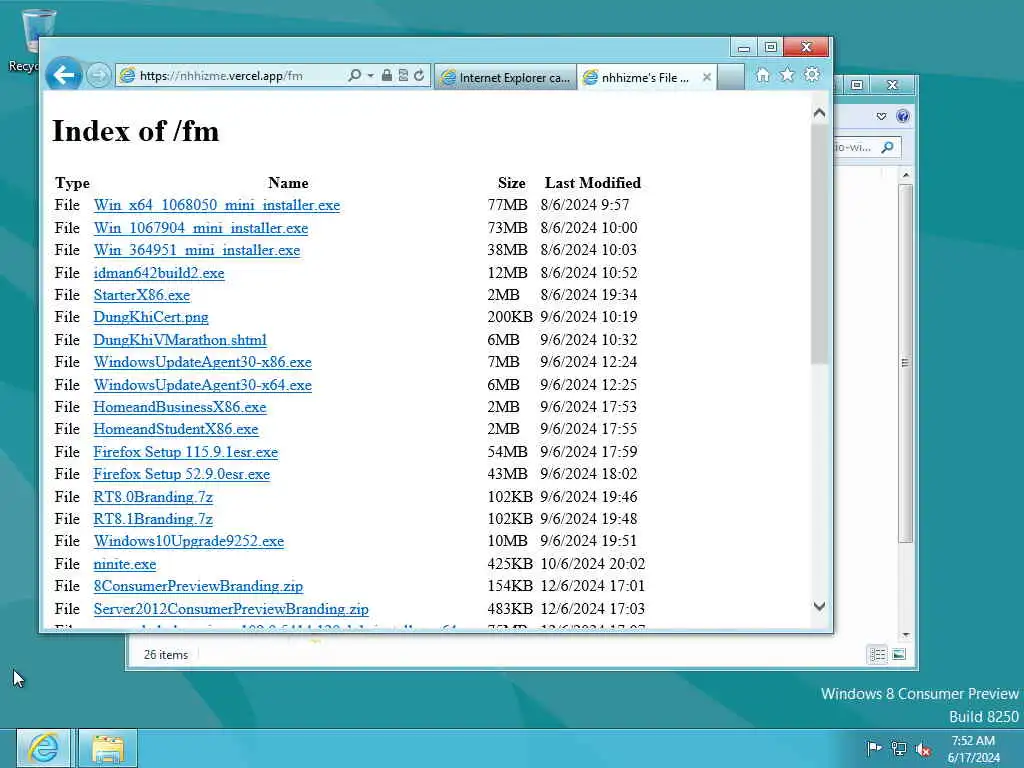Image resolution: width=1024 pixels, height=768 pixels.
Task: Click WindowsUpdateAgent30-x64.exe link
Action: point(202,385)
